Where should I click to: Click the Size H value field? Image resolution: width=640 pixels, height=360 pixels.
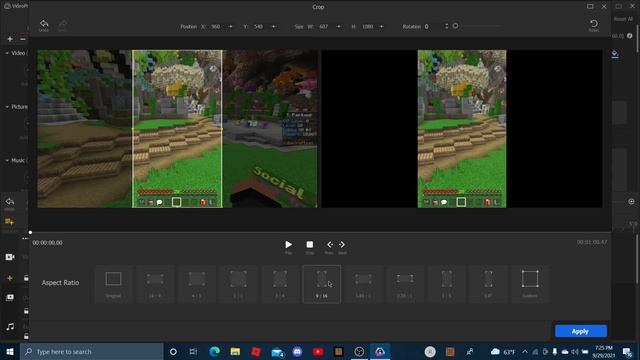tap(368, 27)
